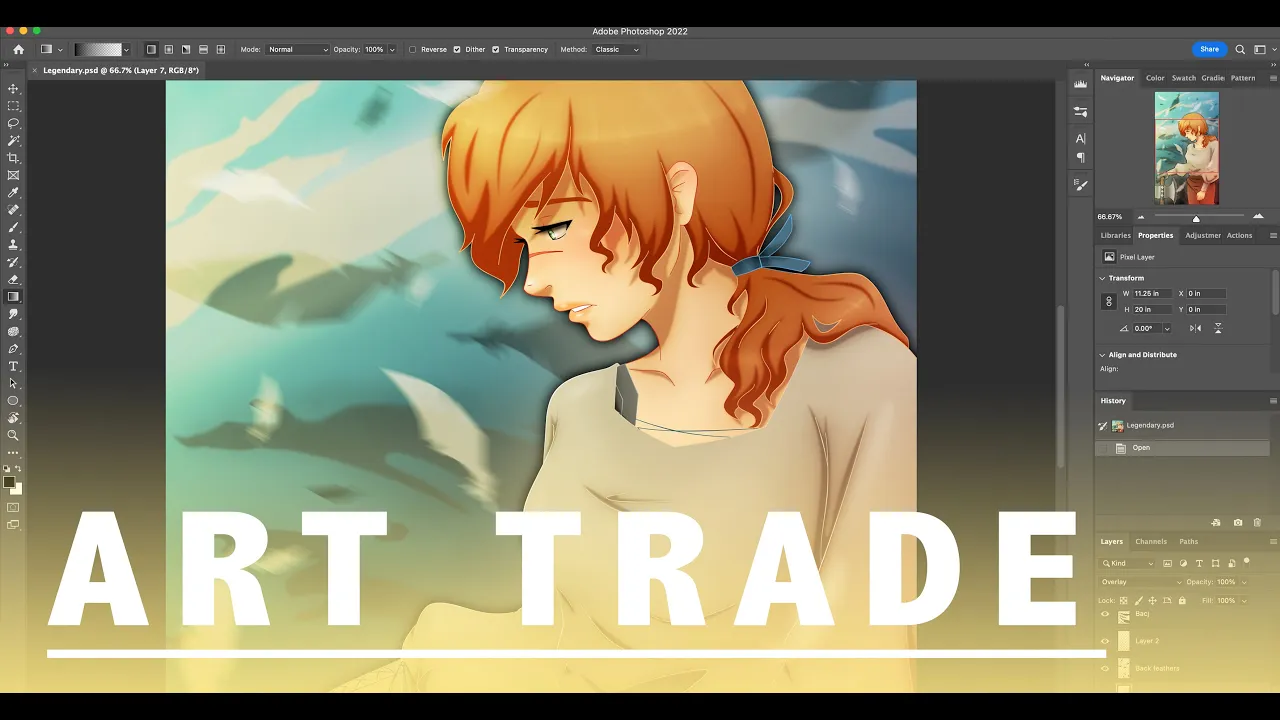
Task: Select the Pen tool
Action: coord(13,349)
